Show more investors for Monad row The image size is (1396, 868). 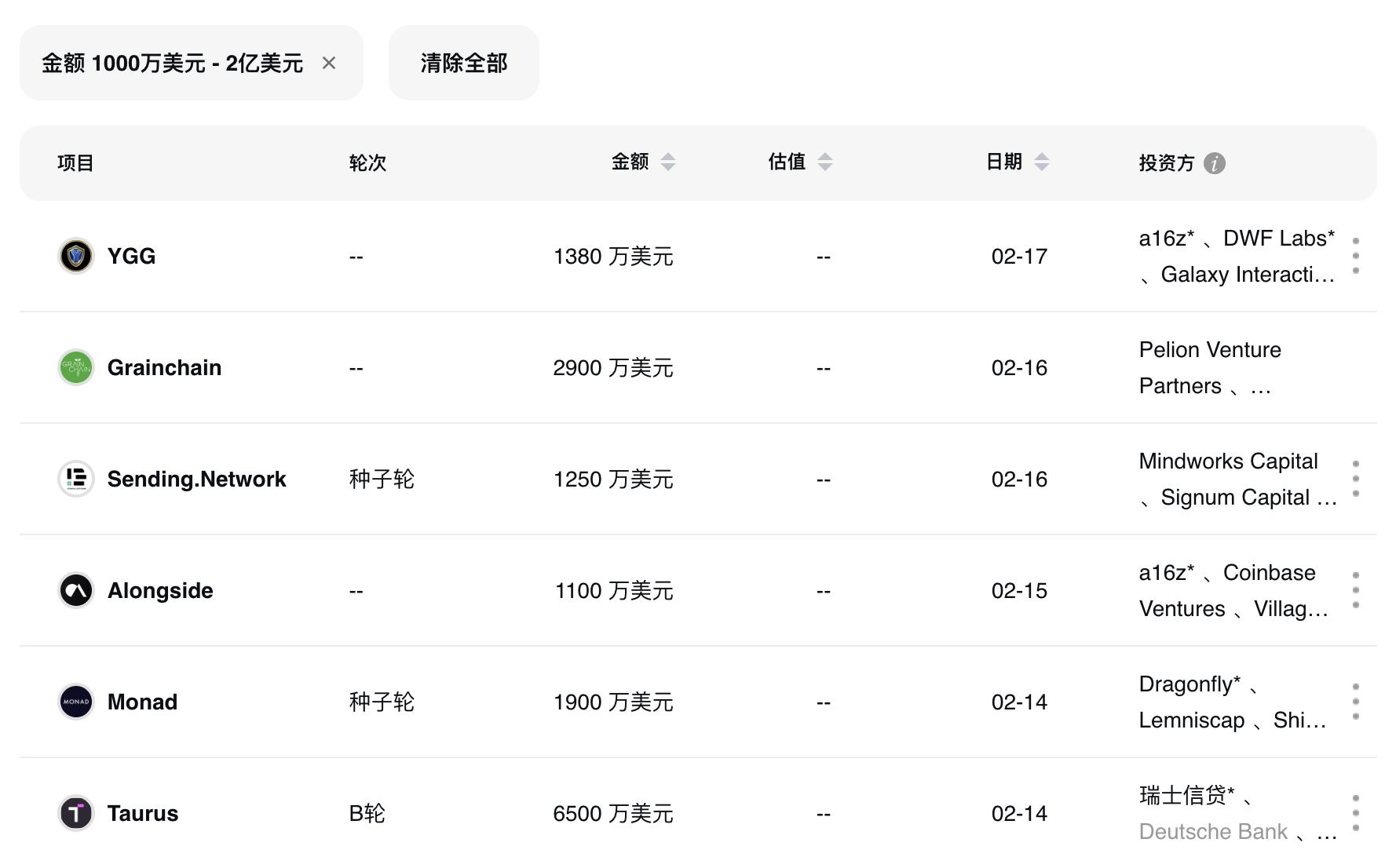click(1355, 702)
